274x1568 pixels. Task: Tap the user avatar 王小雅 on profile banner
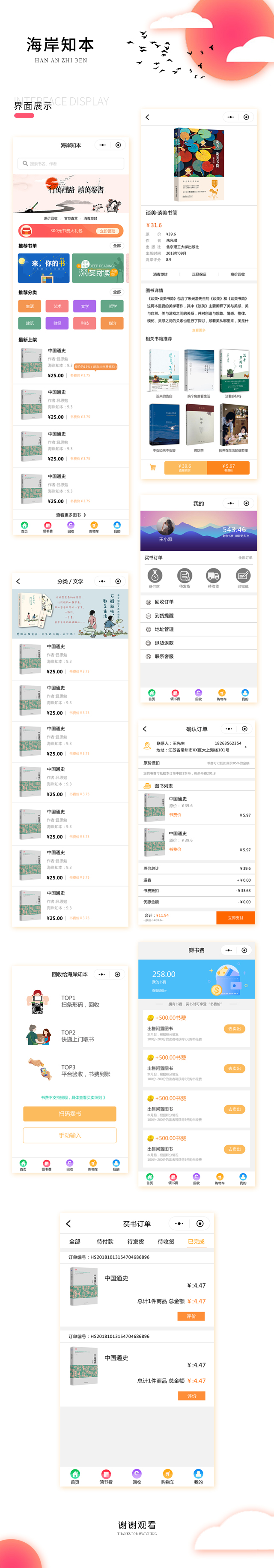[165, 526]
